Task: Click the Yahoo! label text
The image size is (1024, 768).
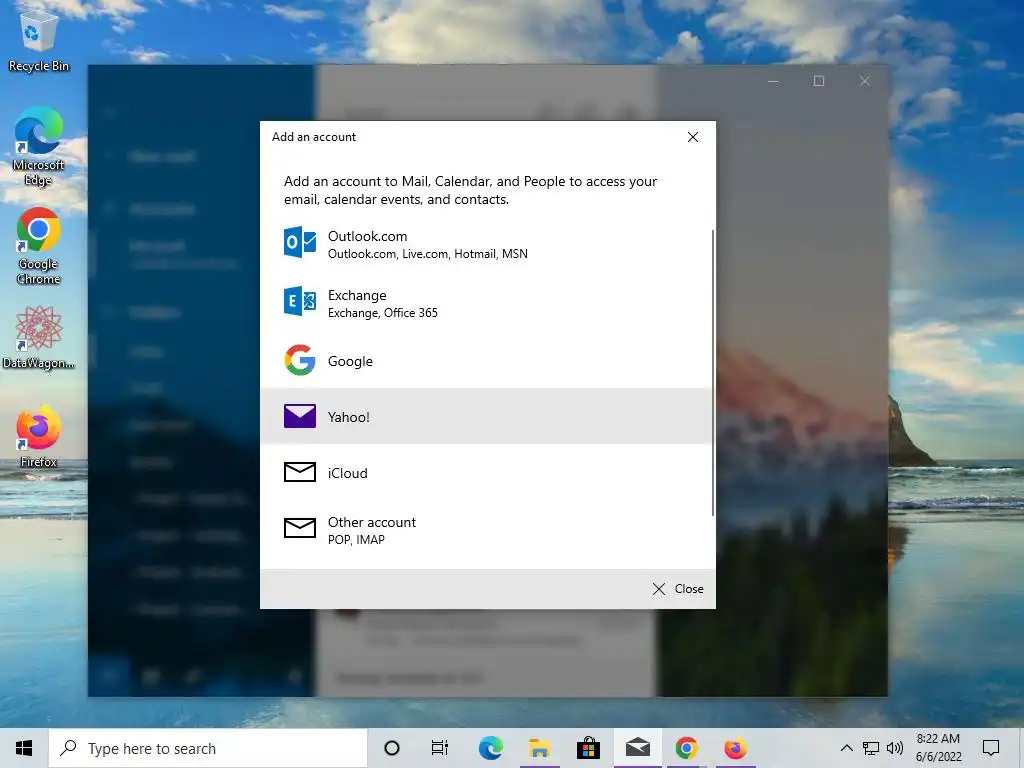Action: 349,417
